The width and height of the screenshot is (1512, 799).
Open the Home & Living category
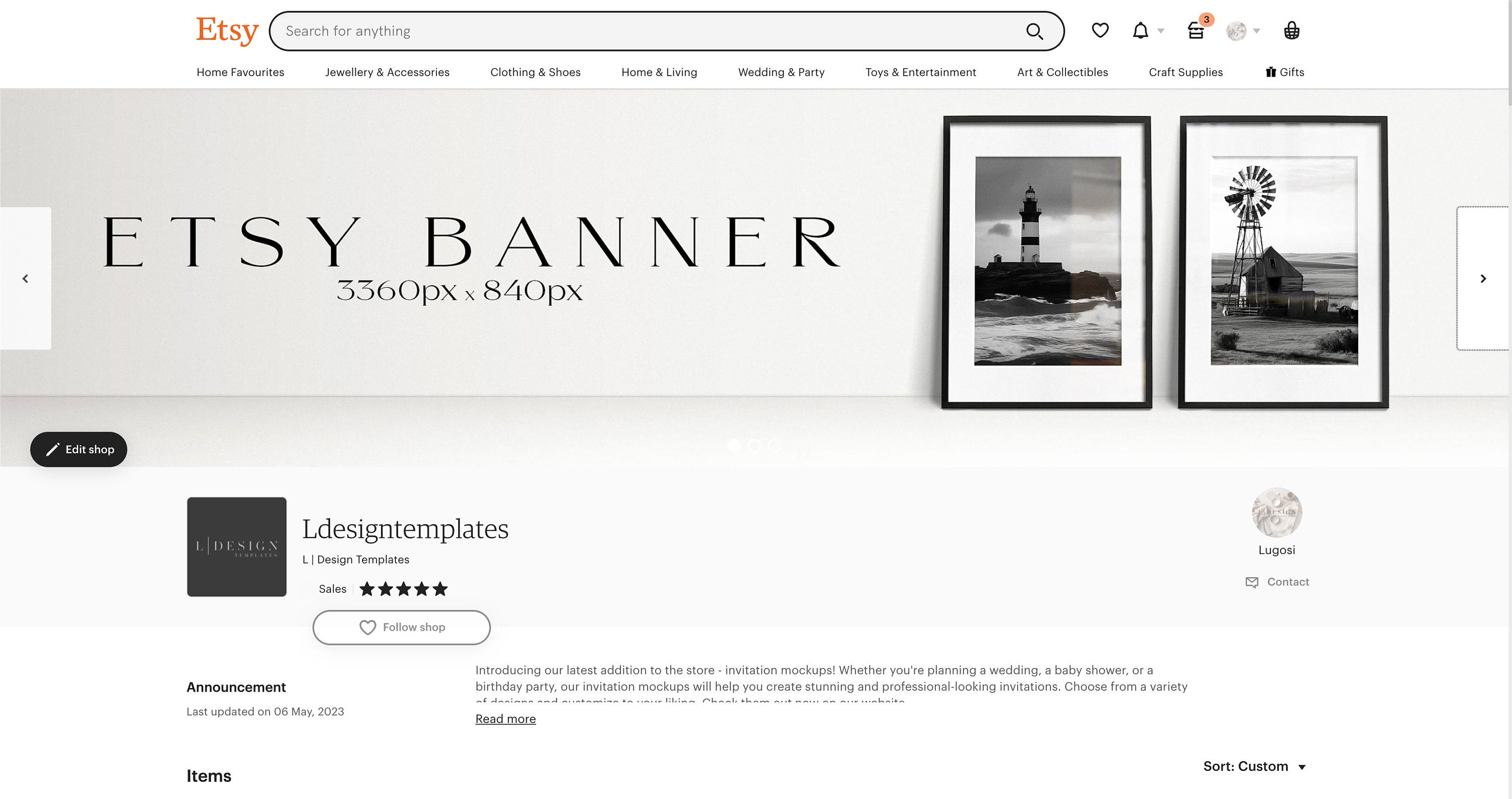[659, 72]
